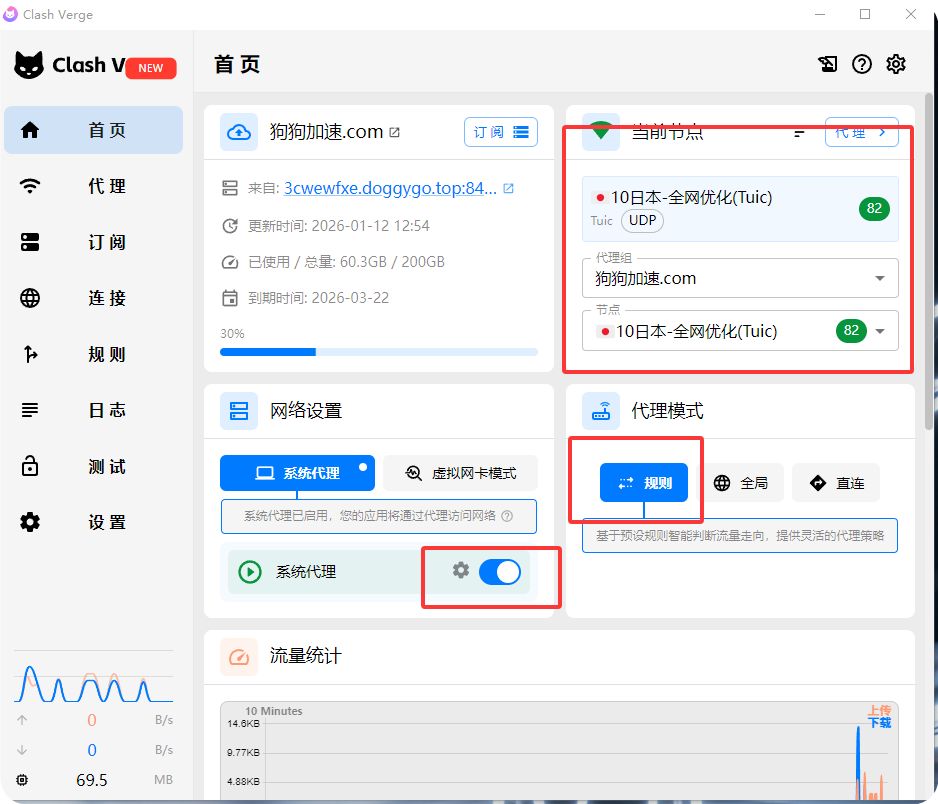This screenshot has height=804, width=938.
Task: Select the 连接 icon in the sidebar
Action: tap(30, 298)
